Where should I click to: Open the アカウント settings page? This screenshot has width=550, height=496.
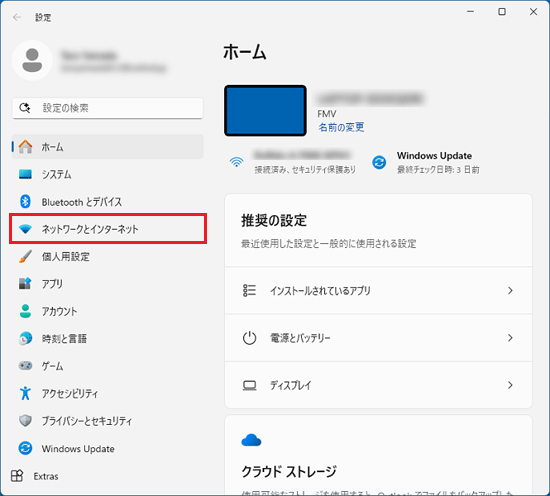(x=108, y=311)
